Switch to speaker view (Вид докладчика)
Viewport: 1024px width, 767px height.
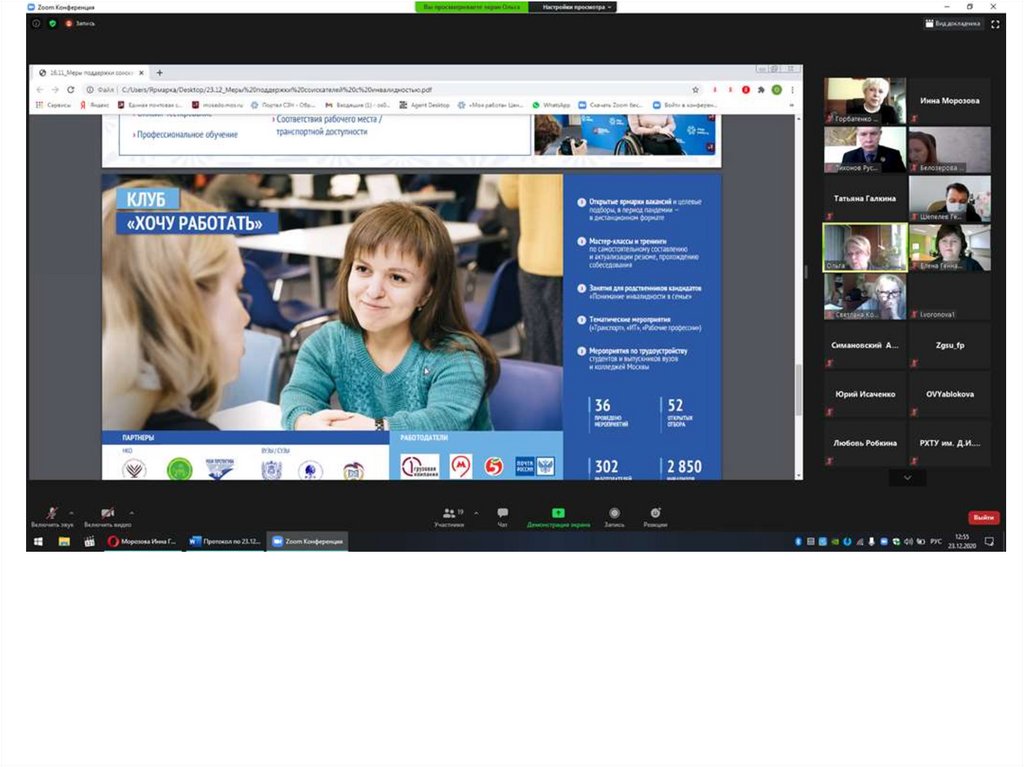[x=953, y=24]
